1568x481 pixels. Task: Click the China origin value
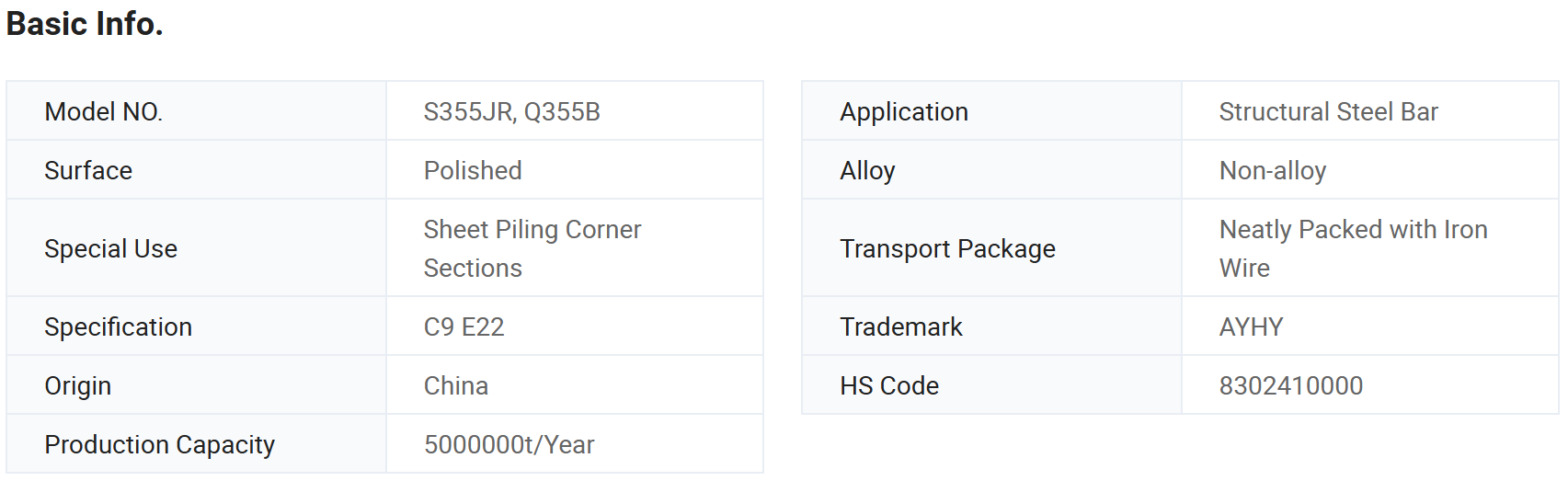click(x=455, y=386)
